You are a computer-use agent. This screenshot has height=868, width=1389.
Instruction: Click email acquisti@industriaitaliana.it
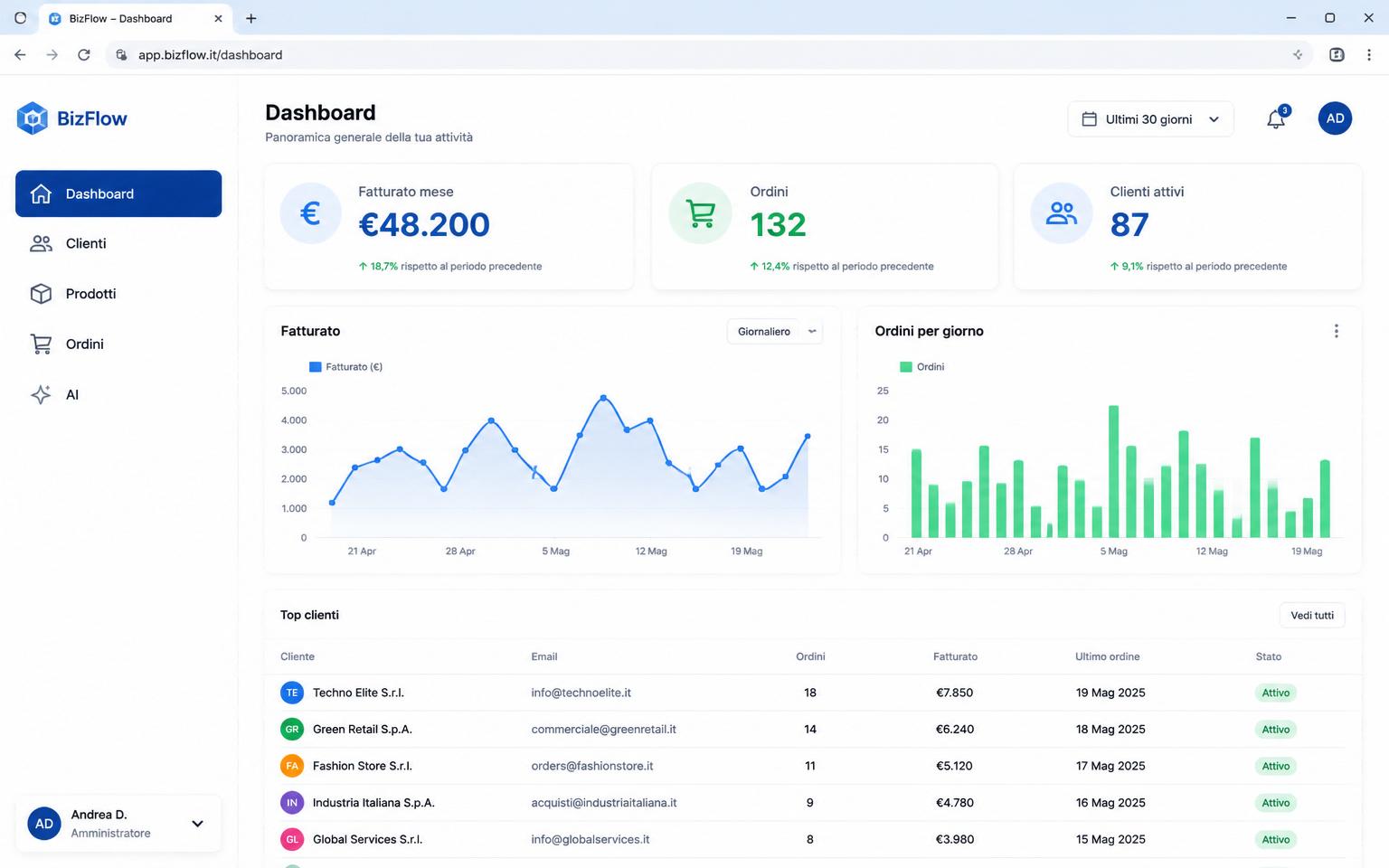[x=604, y=803]
